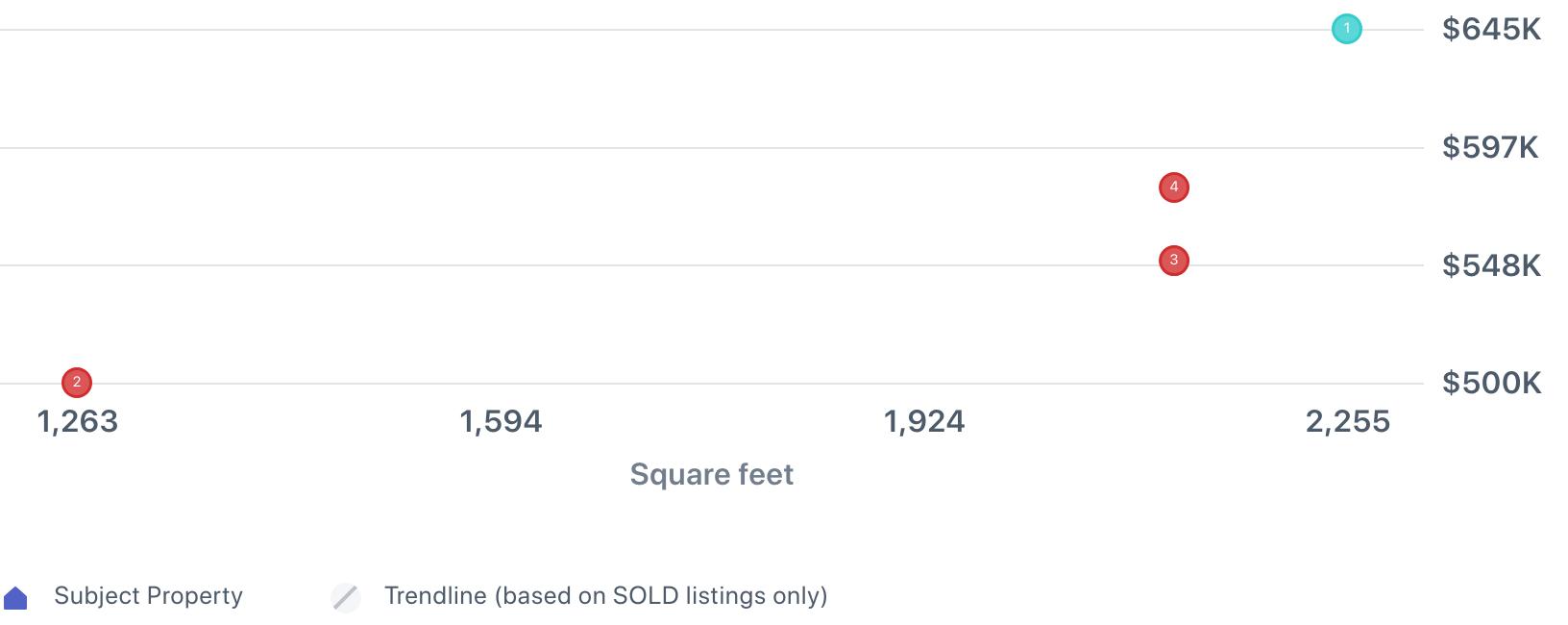Click the teal data point numbered 1
Viewport: 1568px width, 625px height.
coord(1346,29)
